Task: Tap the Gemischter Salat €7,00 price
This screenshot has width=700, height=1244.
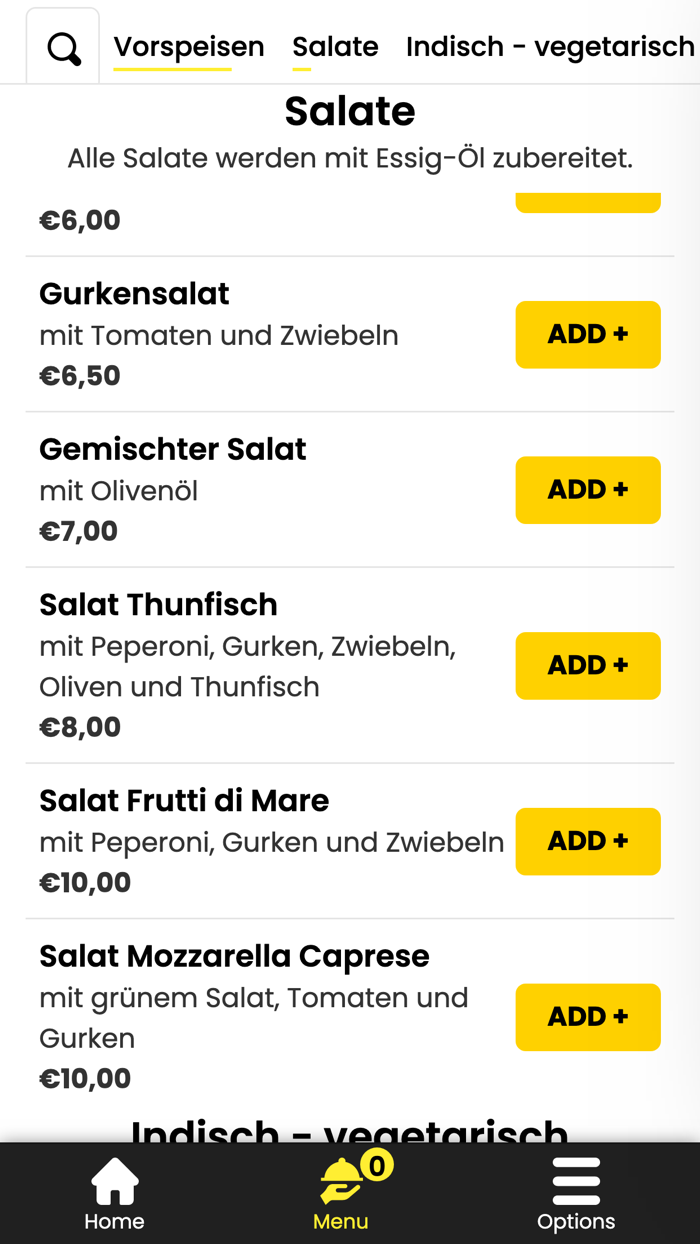Action: (79, 531)
